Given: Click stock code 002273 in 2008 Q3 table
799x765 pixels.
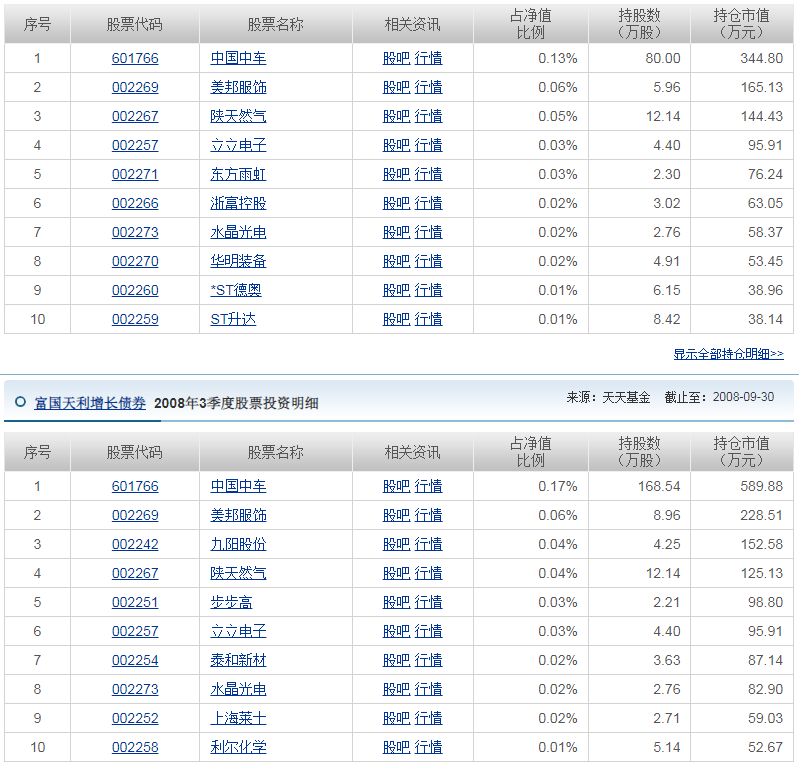Looking at the screenshot, I should pyautogui.click(x=135, y=690).
